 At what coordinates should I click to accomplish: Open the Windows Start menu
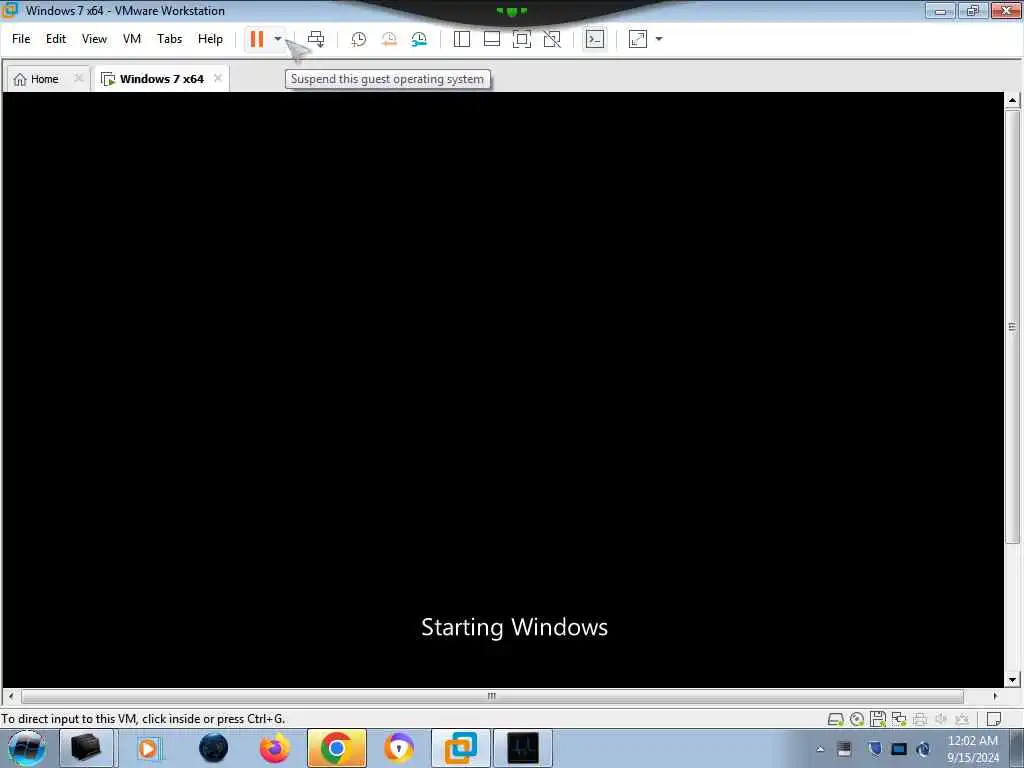point(27,748)
